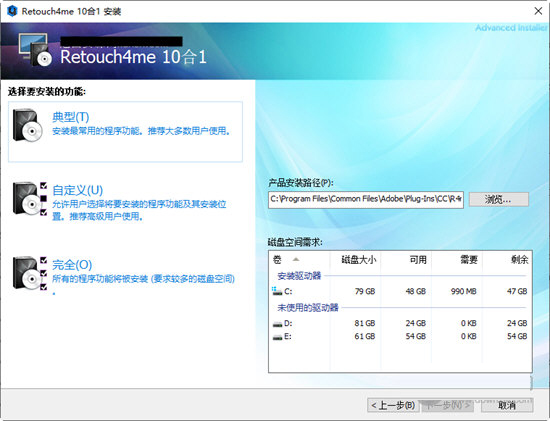The height and width of the screenshot is (421, 550).
Task: Click the 990 MB required space cell
Action: click(463, 291)
